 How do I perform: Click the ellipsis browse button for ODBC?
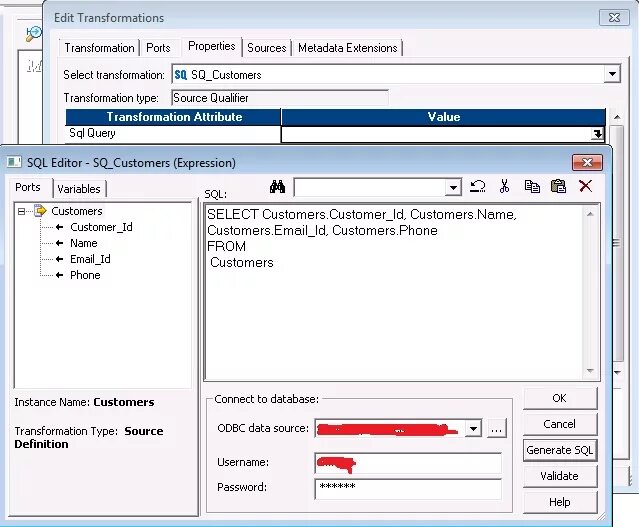coord(496,429)
